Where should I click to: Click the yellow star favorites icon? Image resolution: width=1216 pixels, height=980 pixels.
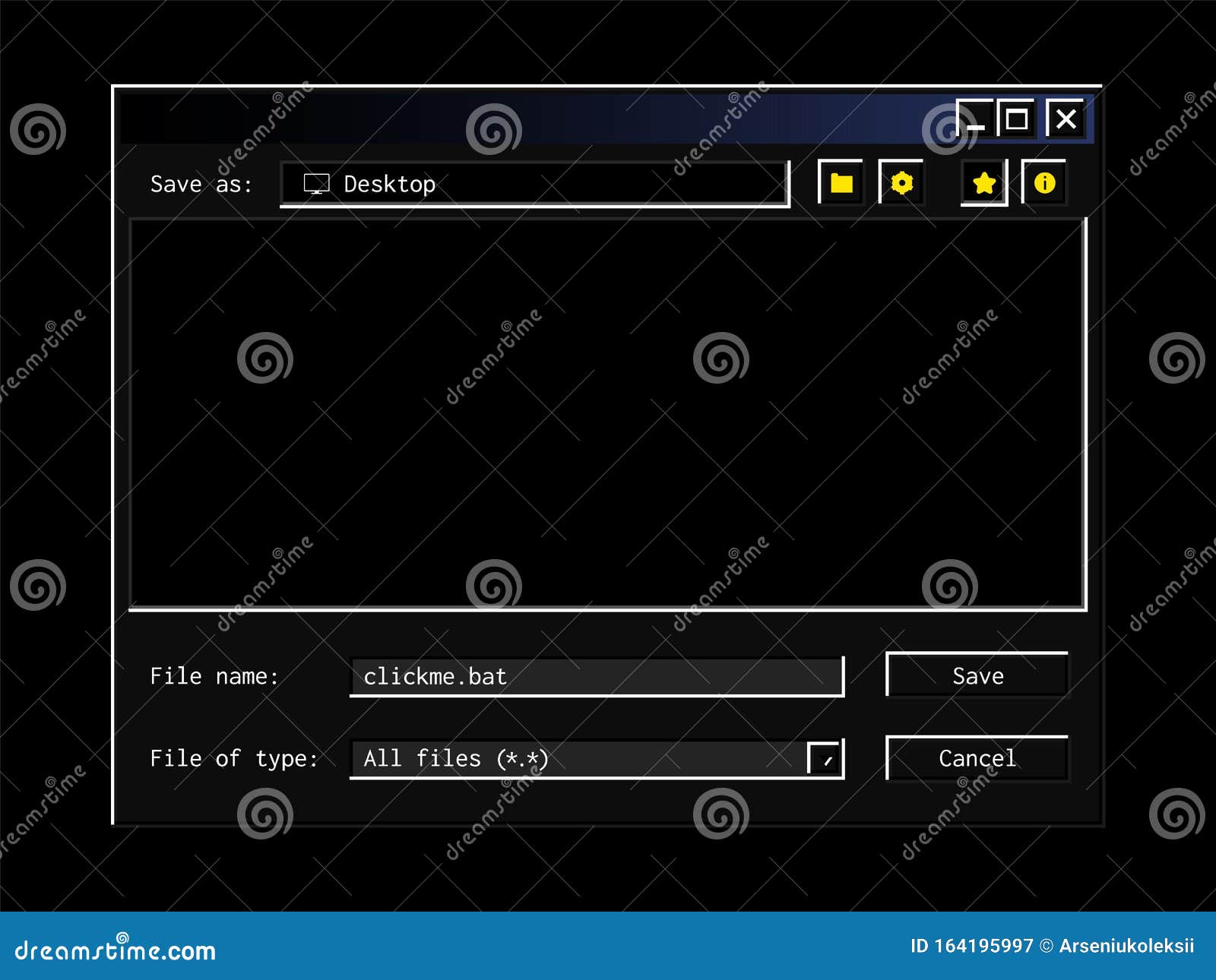(983, 182)
